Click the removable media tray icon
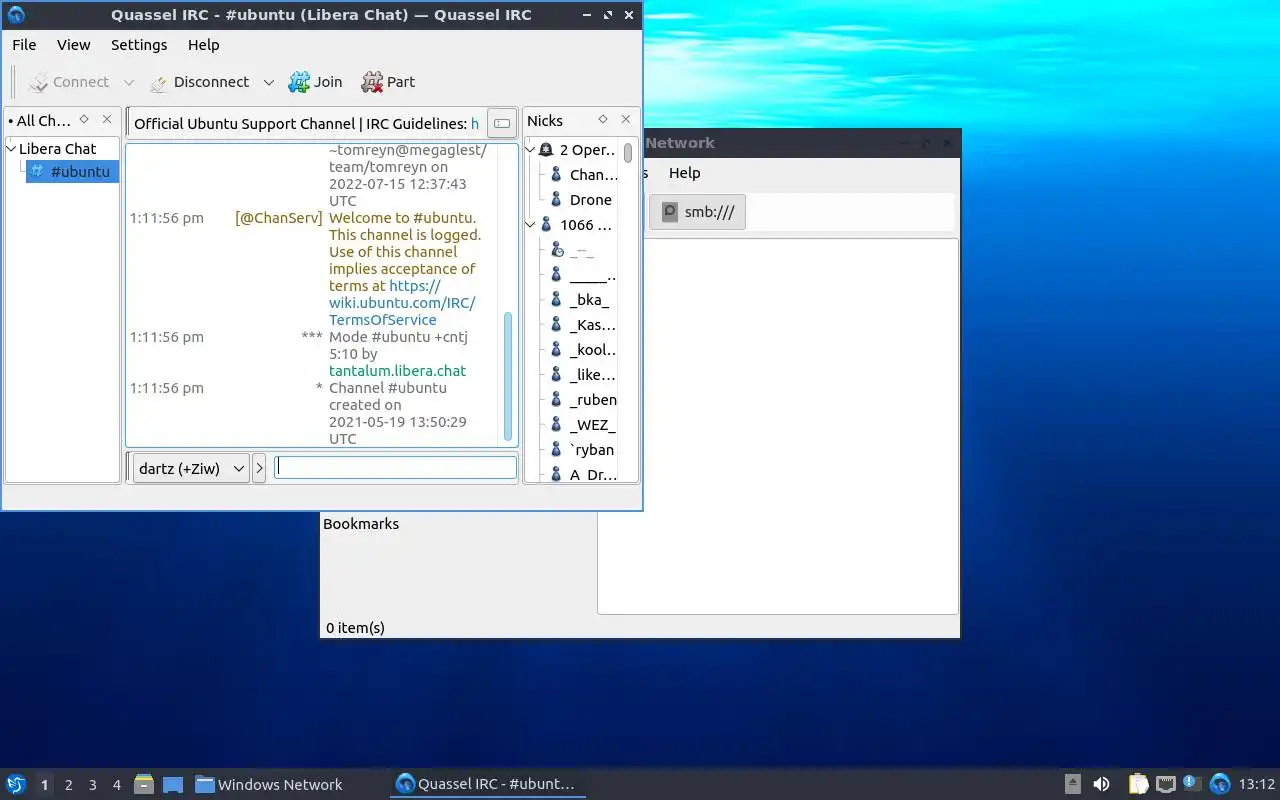 pyautogui.click(x=1072, y=784)
